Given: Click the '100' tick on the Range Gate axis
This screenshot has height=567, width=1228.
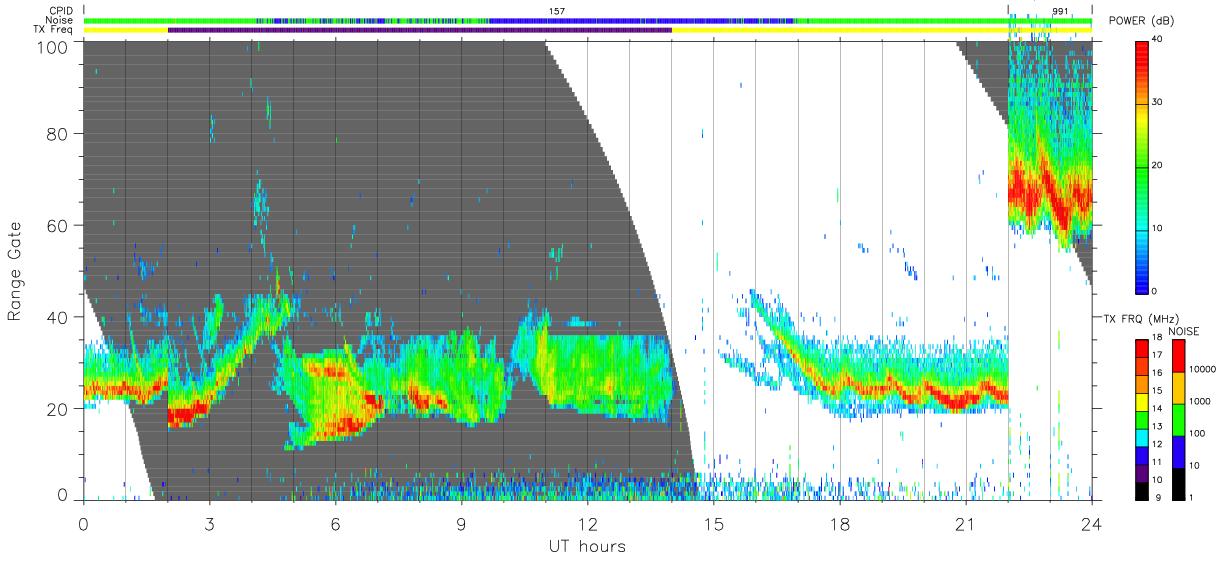Looking at the screenshot, I should click(x=54, y=46).
